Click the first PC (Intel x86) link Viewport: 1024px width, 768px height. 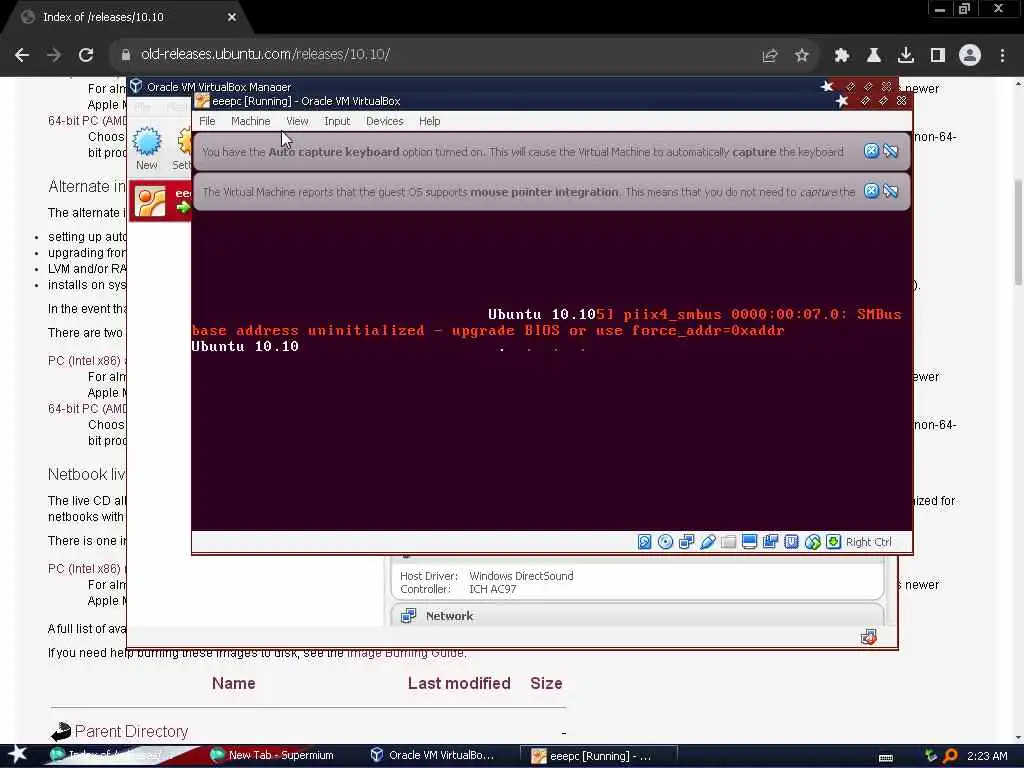[x=86, y=360]
